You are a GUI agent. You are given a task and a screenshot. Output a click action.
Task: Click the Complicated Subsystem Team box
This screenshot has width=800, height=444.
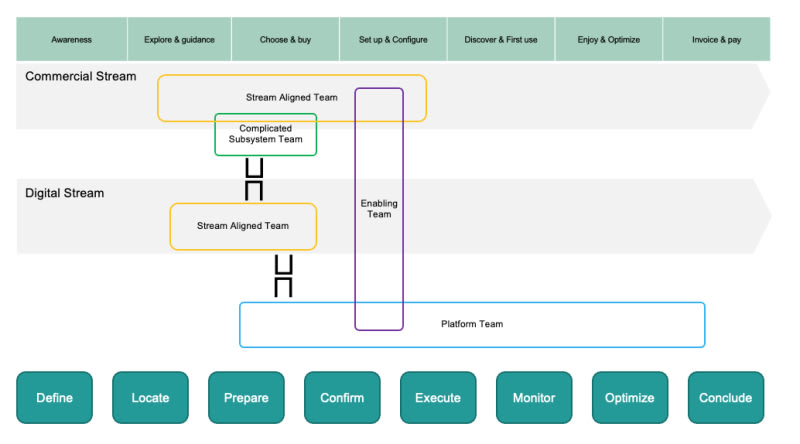click(x=266, y=134)
